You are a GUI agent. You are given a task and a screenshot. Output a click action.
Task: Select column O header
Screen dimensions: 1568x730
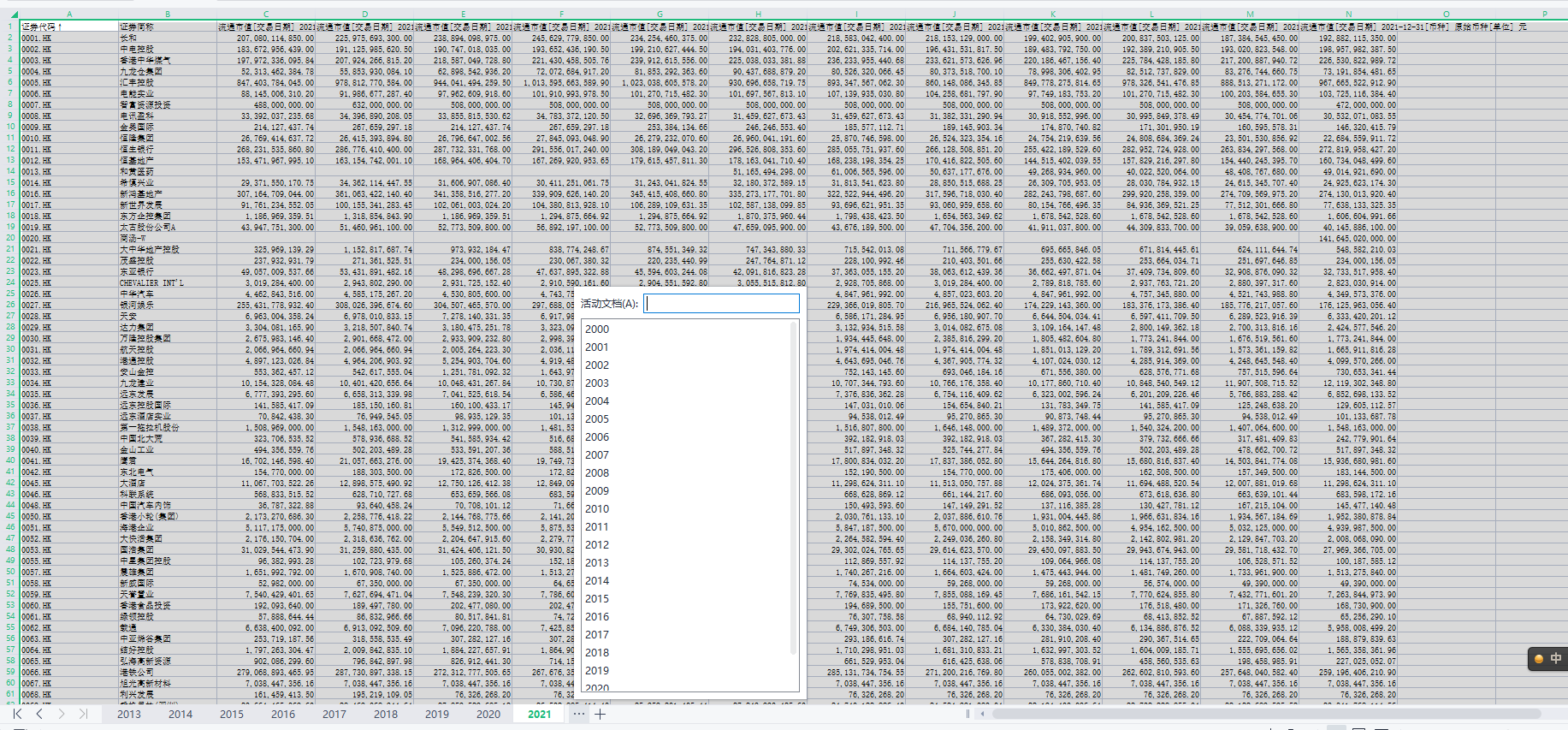click(x=1447, y=15)
